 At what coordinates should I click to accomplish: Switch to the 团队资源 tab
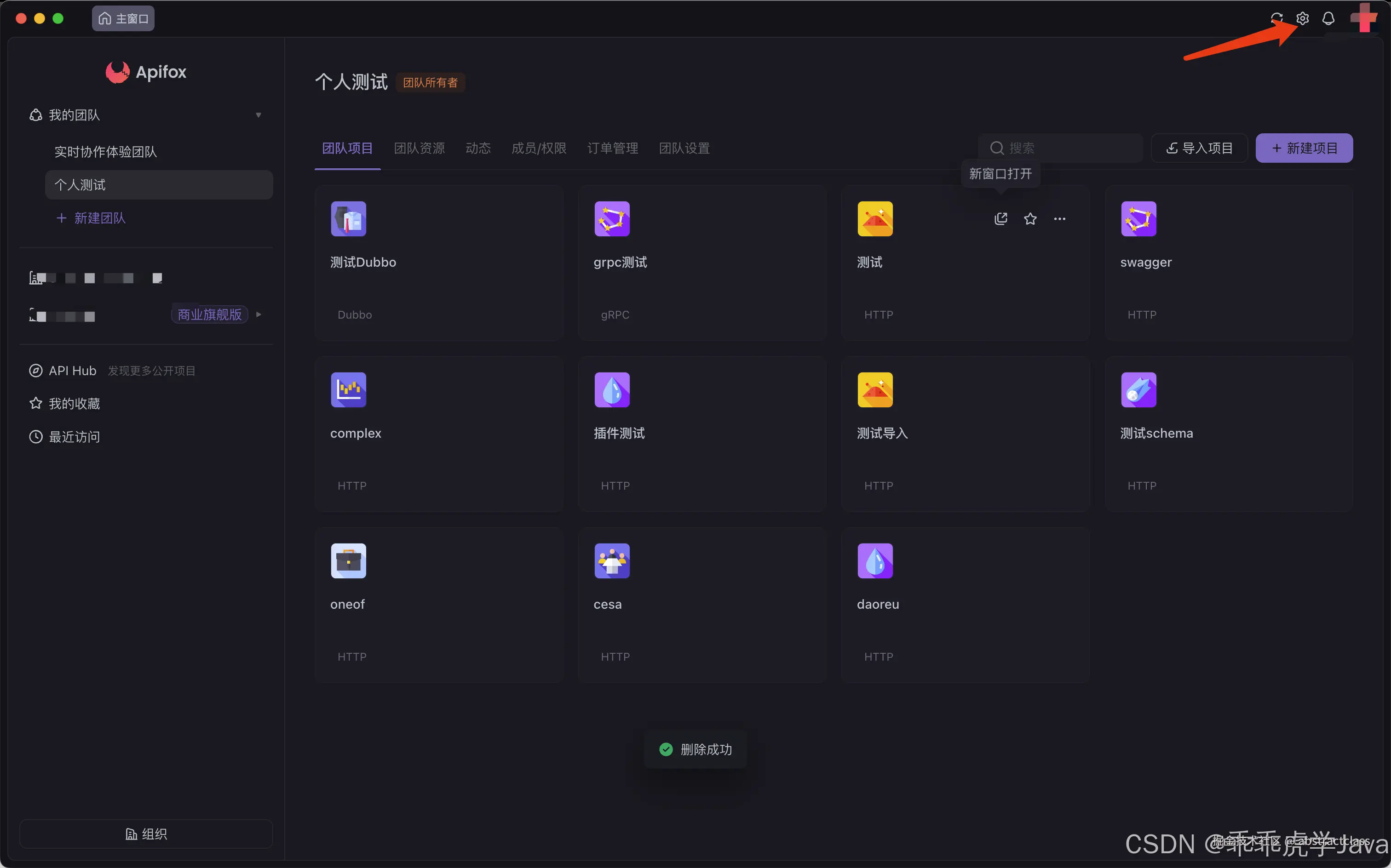(419, 148)
